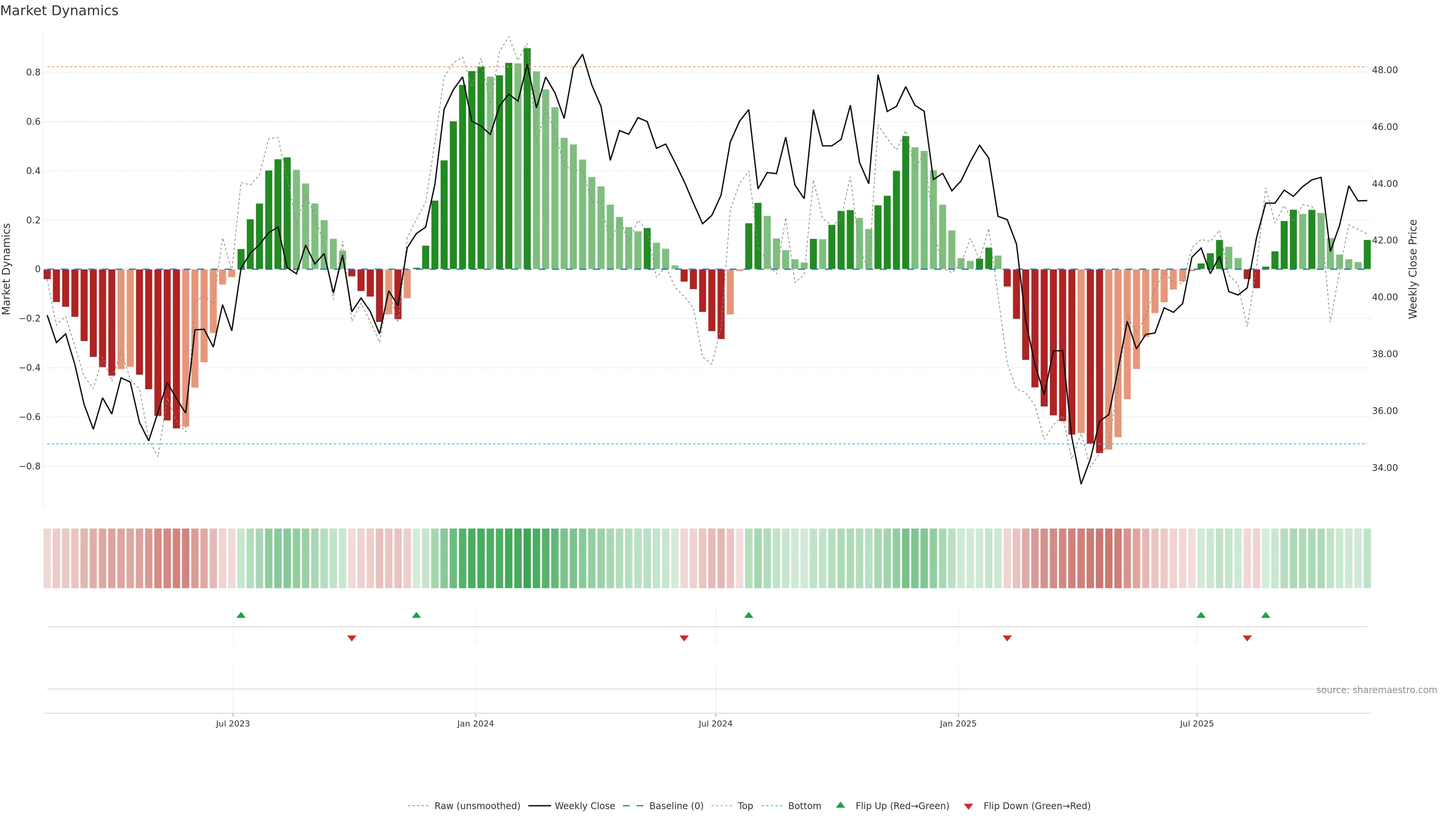The width and height of the screenshot is (1456, 819).
Task: Click the Jan 2024 x-axis label
Action: pos(475,723)
